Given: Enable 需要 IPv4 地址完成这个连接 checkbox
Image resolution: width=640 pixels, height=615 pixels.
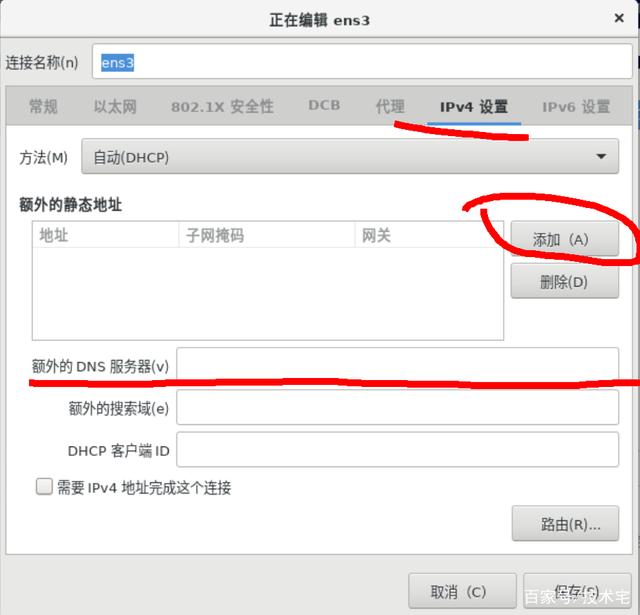Looking at the screenshot, I should point(44,486).
